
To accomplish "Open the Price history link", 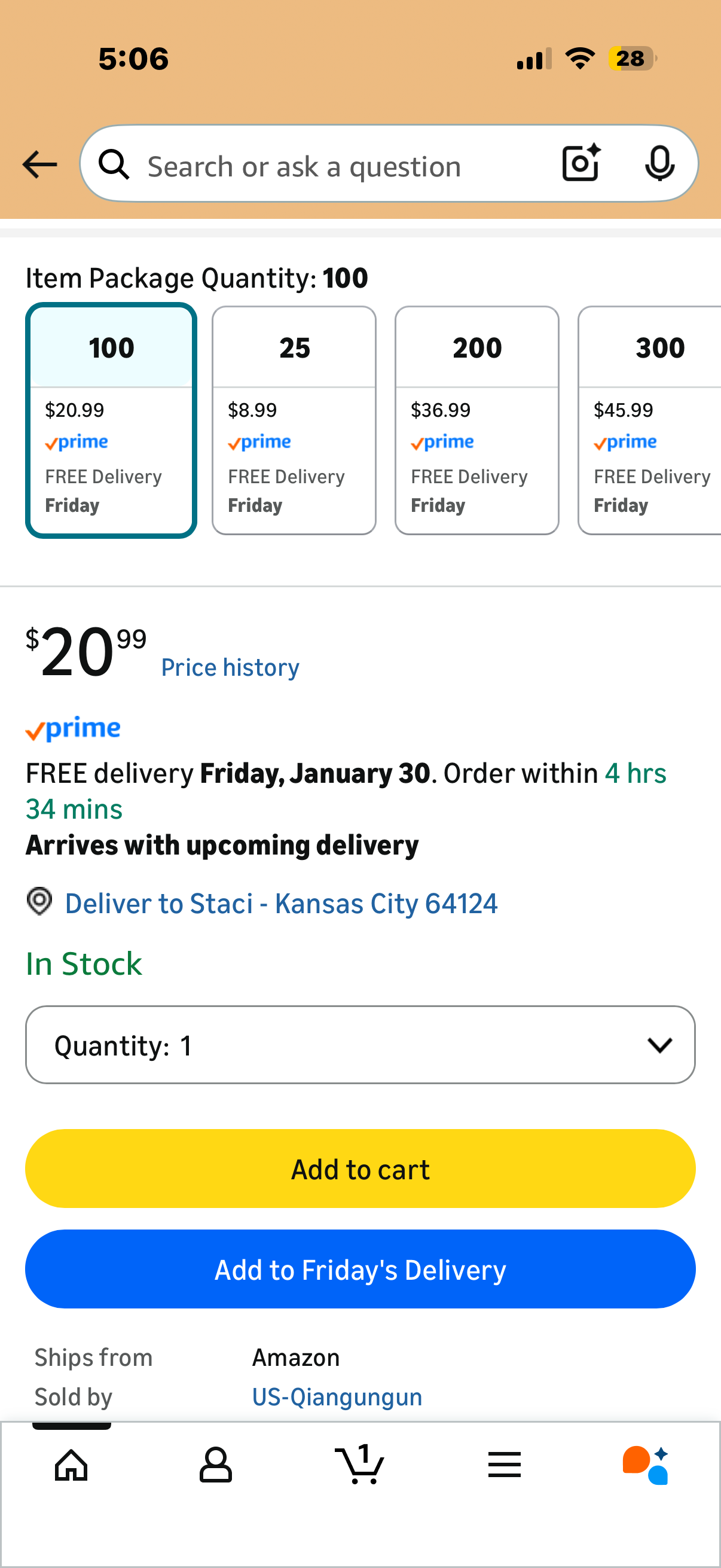I will (x=230, y=668).
